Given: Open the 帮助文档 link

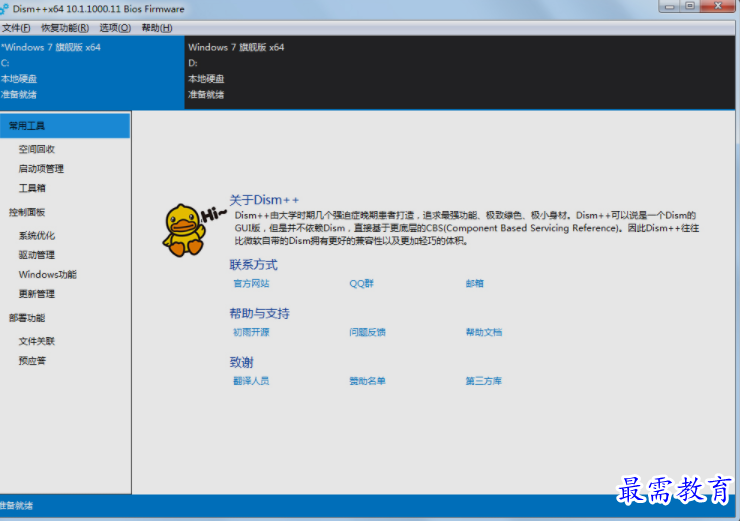Looking at the screenshot, I should 484,332.
